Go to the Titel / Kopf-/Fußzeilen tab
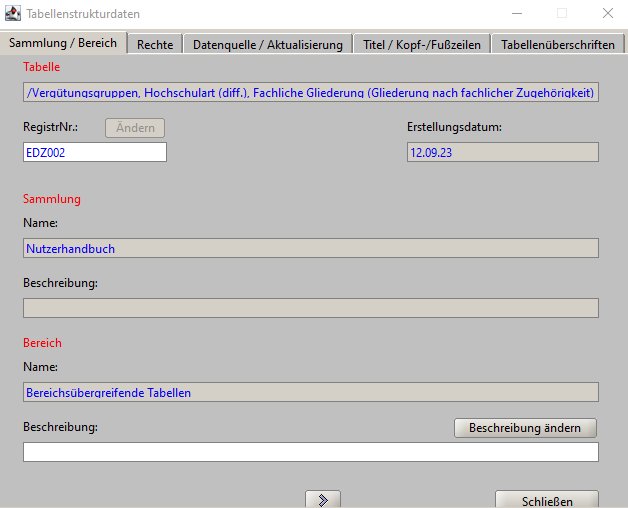This screenshot has height=508, width=628. 421,44
